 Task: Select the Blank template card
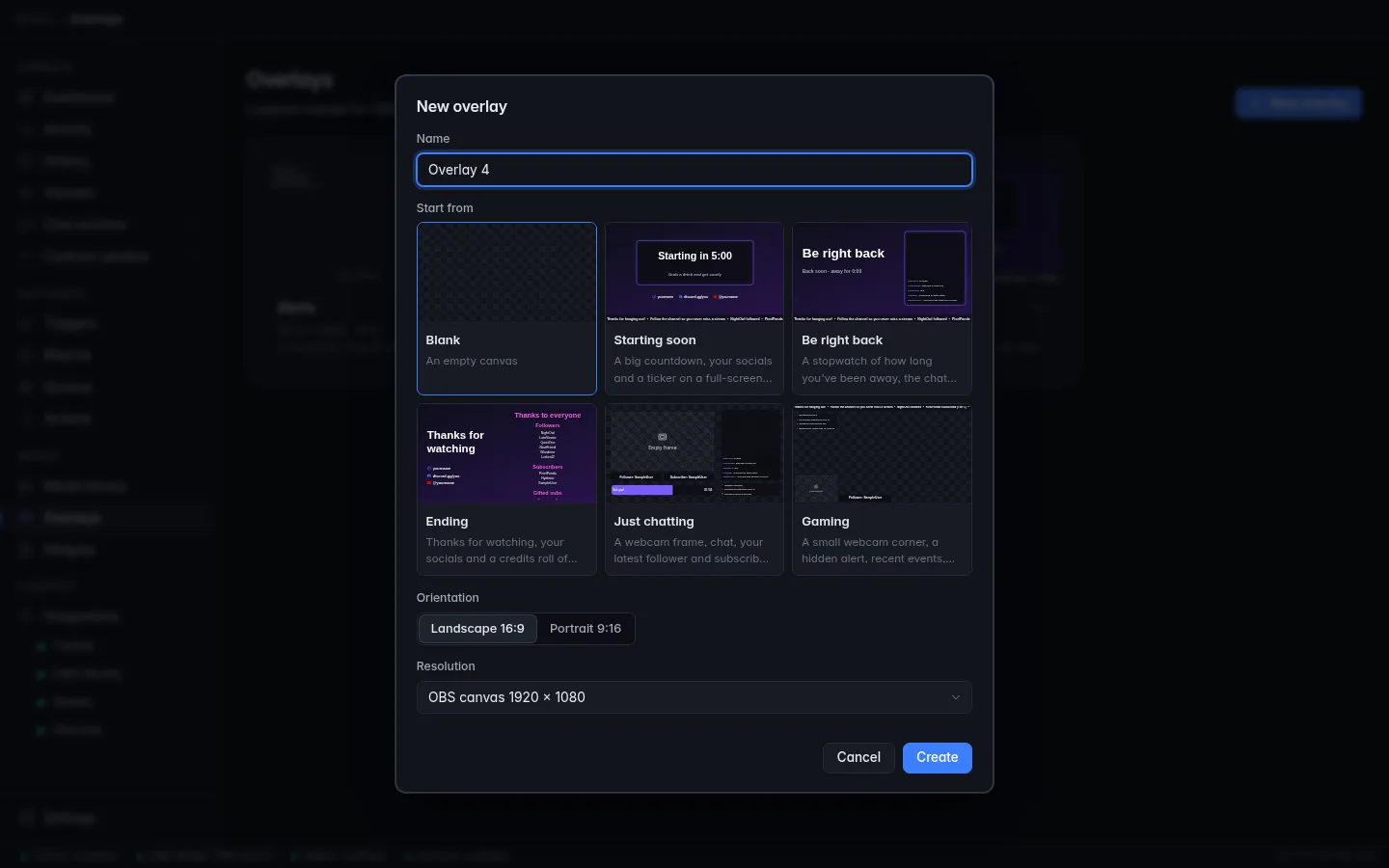click(506, 309)
